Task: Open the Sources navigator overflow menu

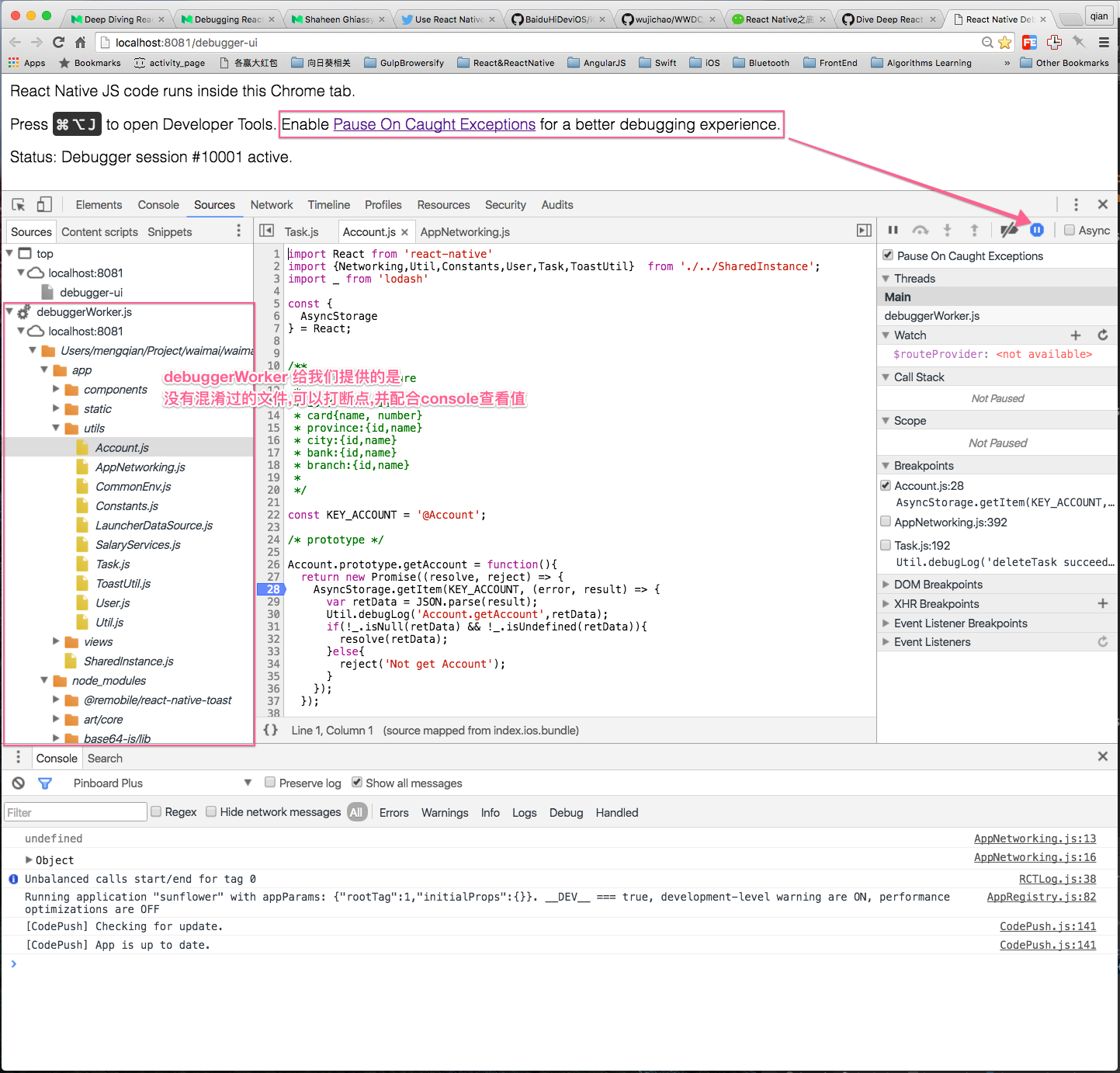Action: tap(238, 231)
